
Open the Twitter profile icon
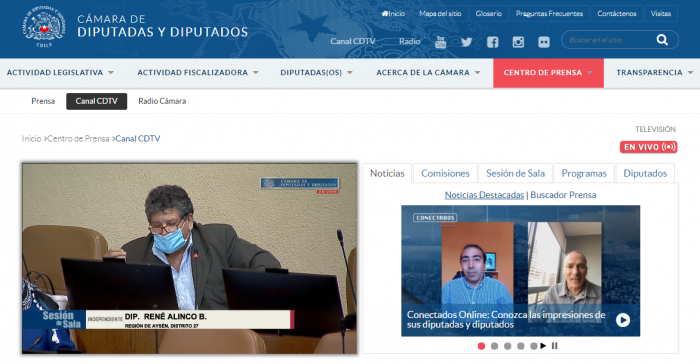coord(466,42)
